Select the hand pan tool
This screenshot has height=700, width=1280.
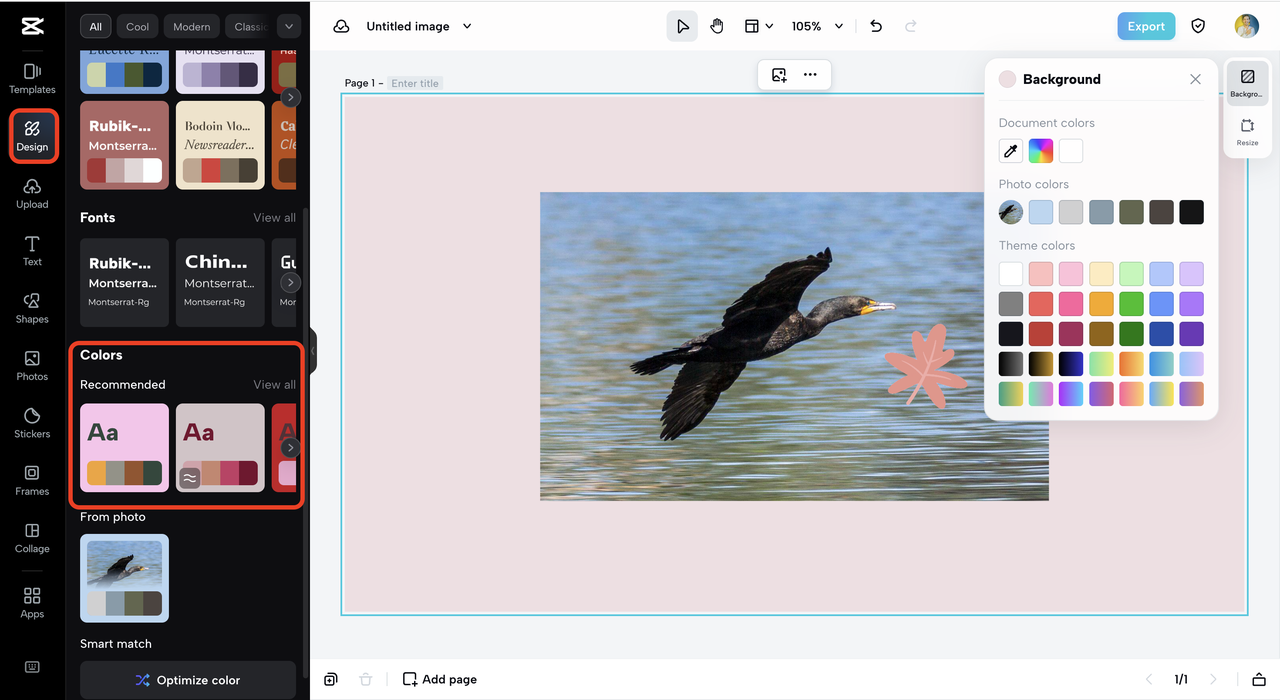pyautogui.click(x=717, y=26)
